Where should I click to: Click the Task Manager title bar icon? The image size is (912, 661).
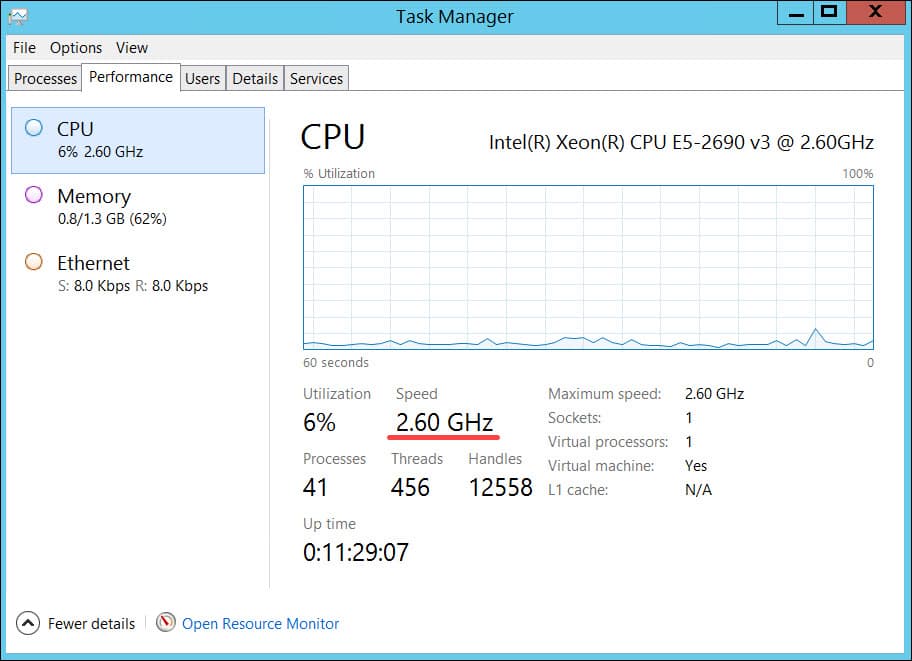coord(18,16)
